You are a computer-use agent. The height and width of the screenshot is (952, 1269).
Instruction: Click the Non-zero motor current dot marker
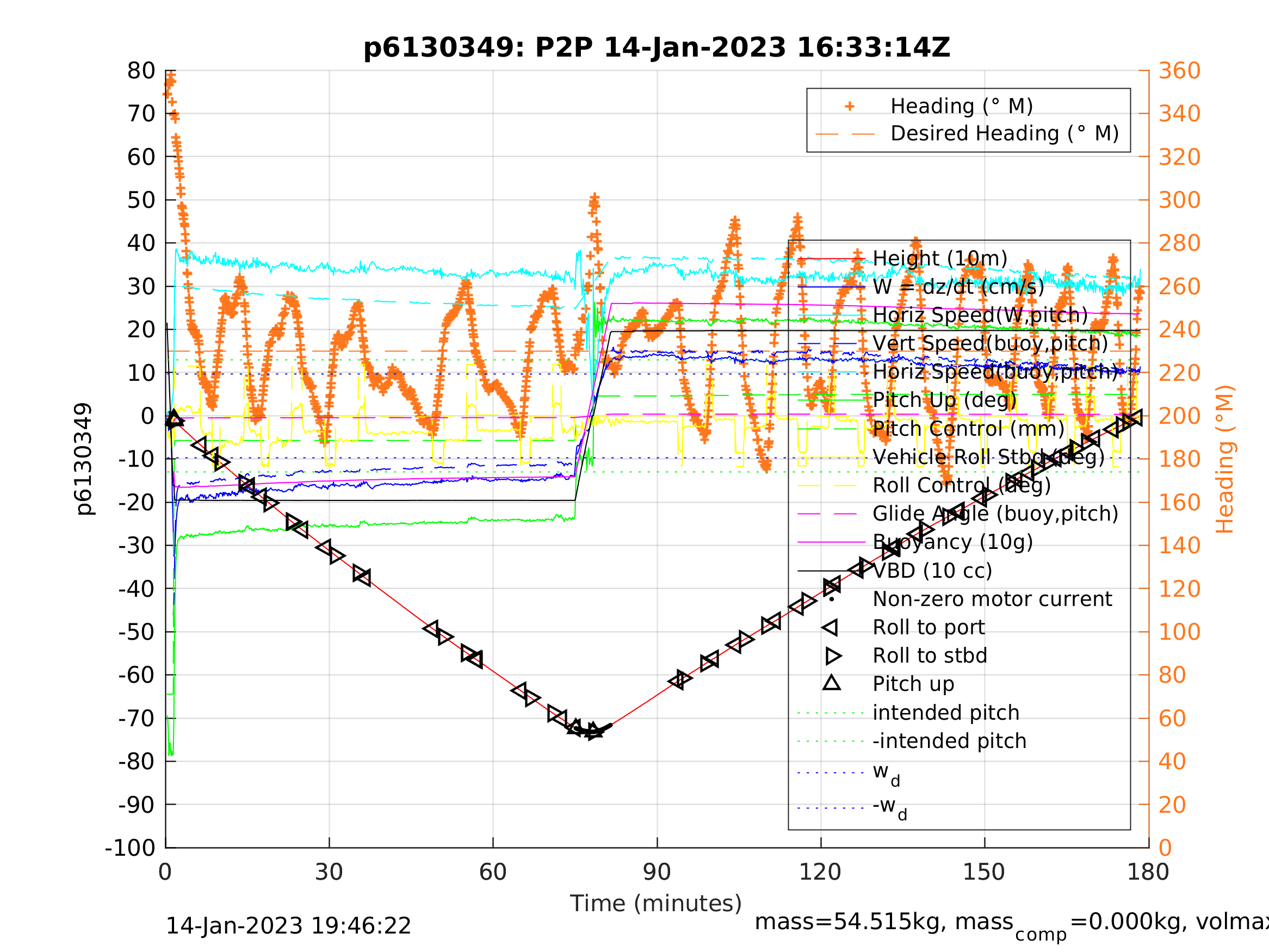click(x=831, y=599)
